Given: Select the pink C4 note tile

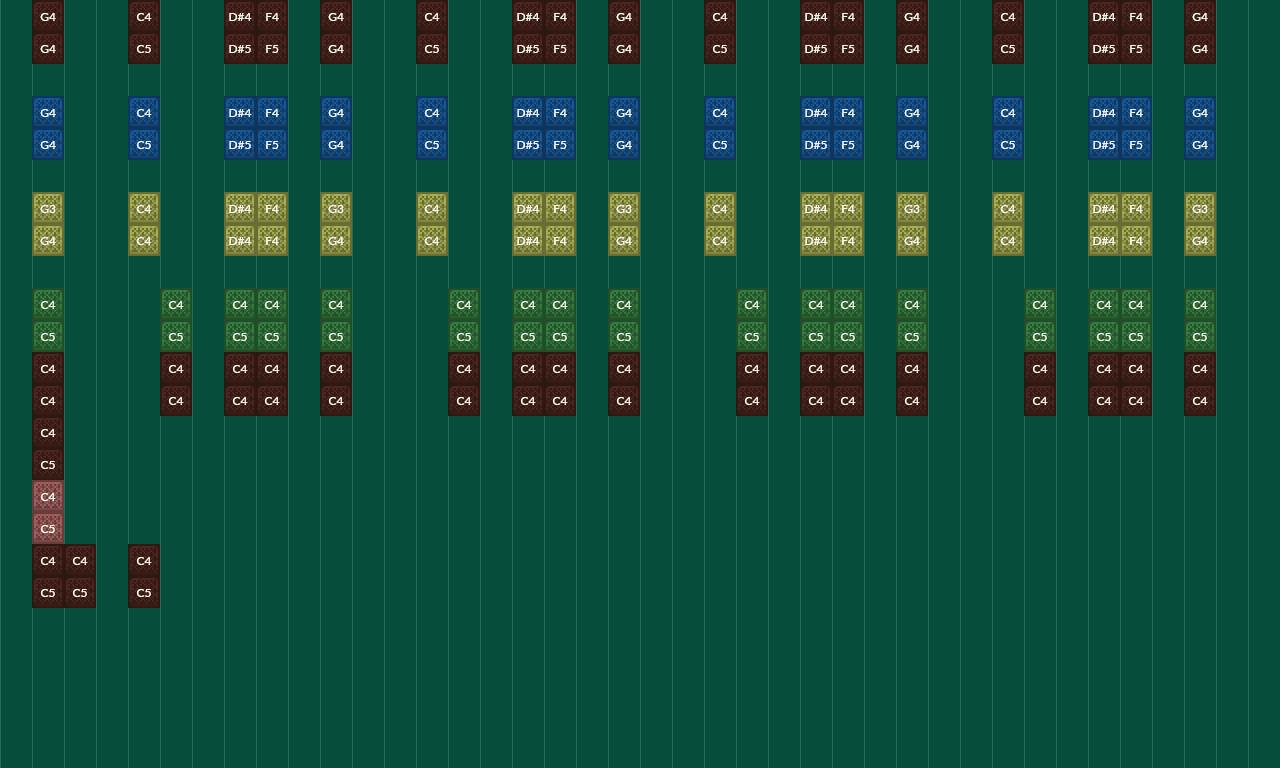Looking at the screenshot, I should pyautogui.click(x=48, y=497).
